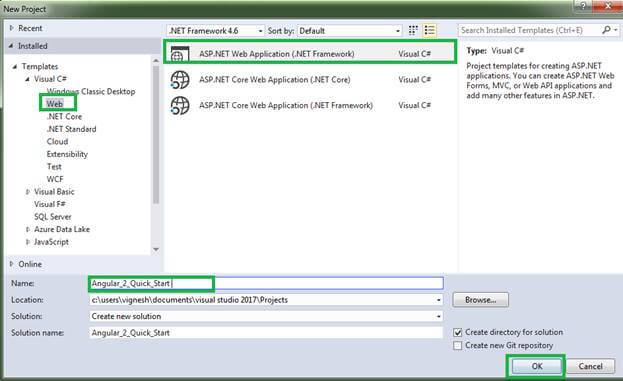Switch to medium icons list view
The image size is (623, 381).
[430, 31]
